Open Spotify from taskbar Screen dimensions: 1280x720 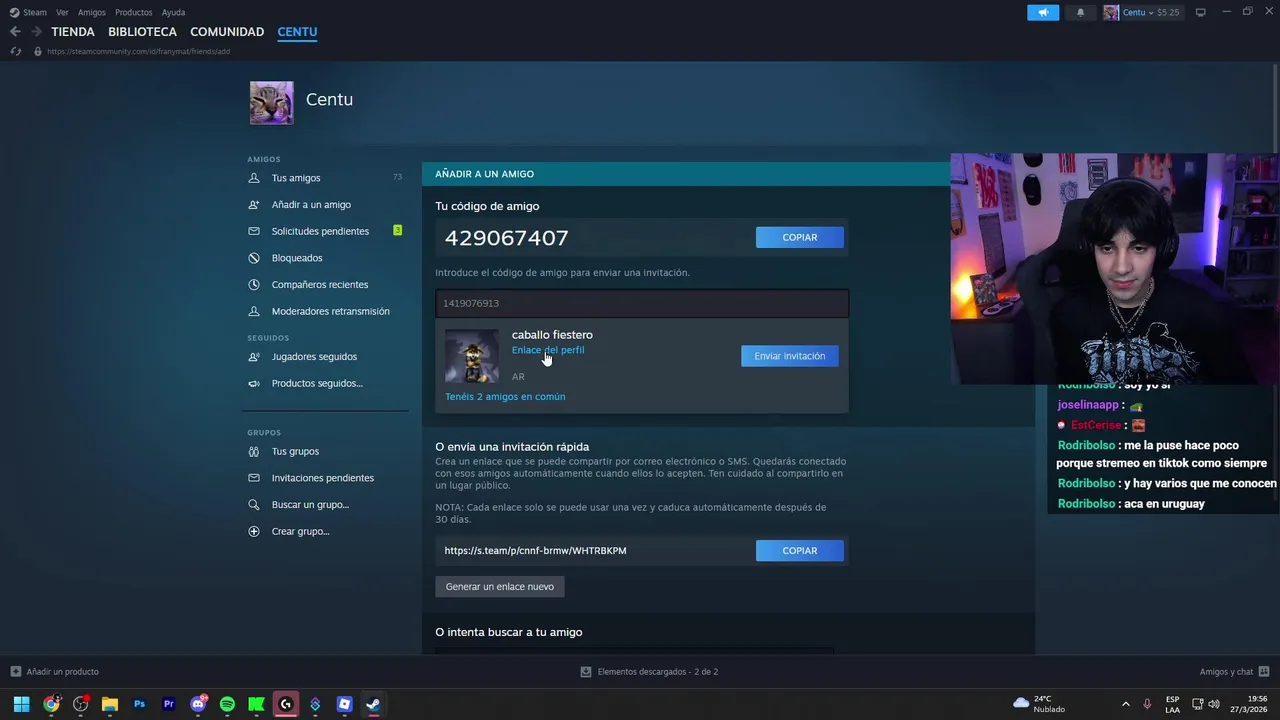click(x=227, y=704)
